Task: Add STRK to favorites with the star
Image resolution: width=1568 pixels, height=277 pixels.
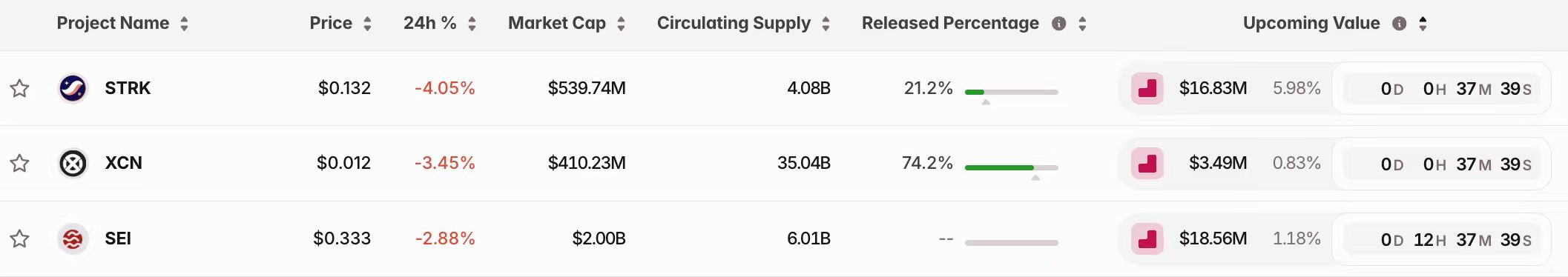Action: tap(19, 88)
